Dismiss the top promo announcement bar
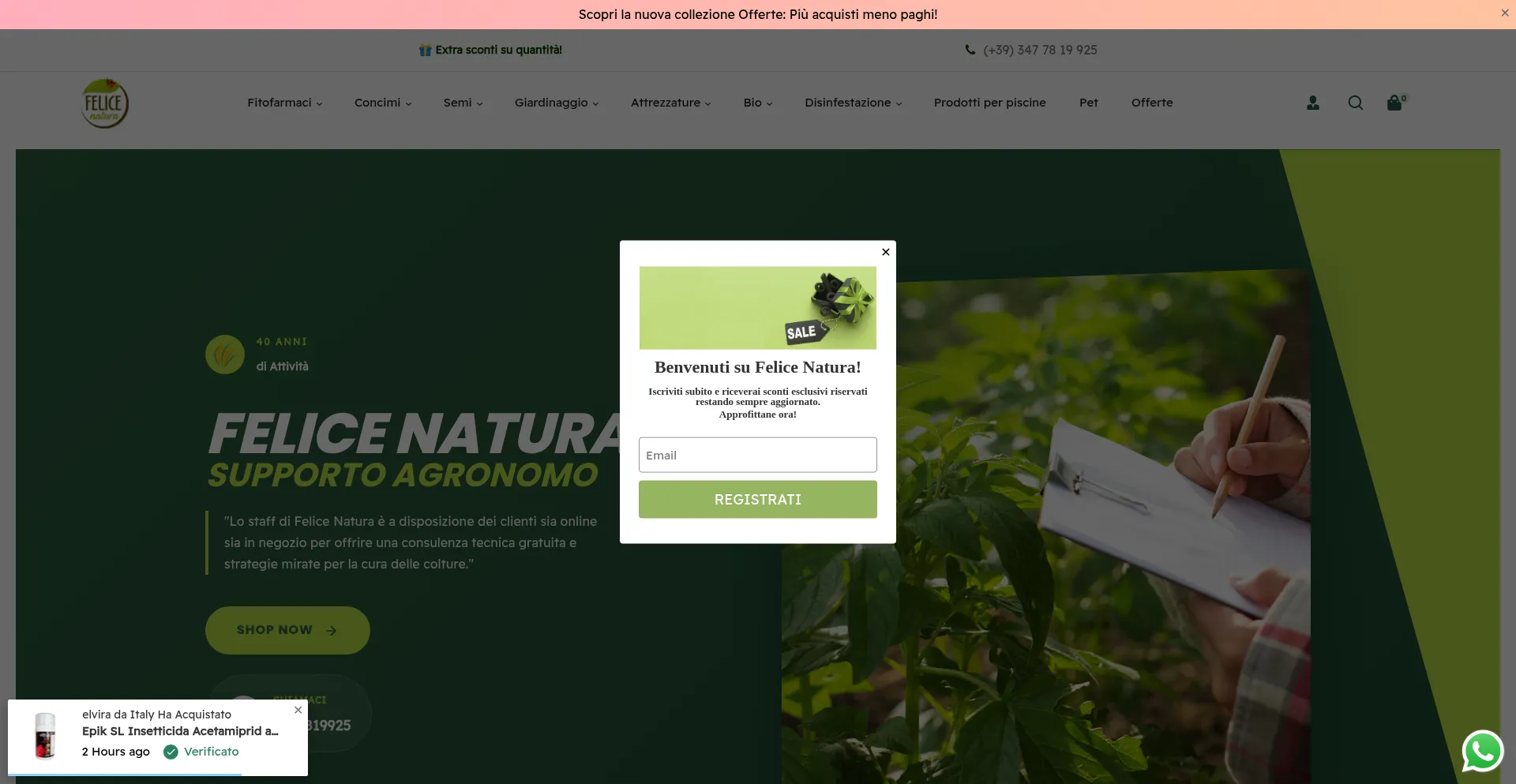 pos(1505,13)
